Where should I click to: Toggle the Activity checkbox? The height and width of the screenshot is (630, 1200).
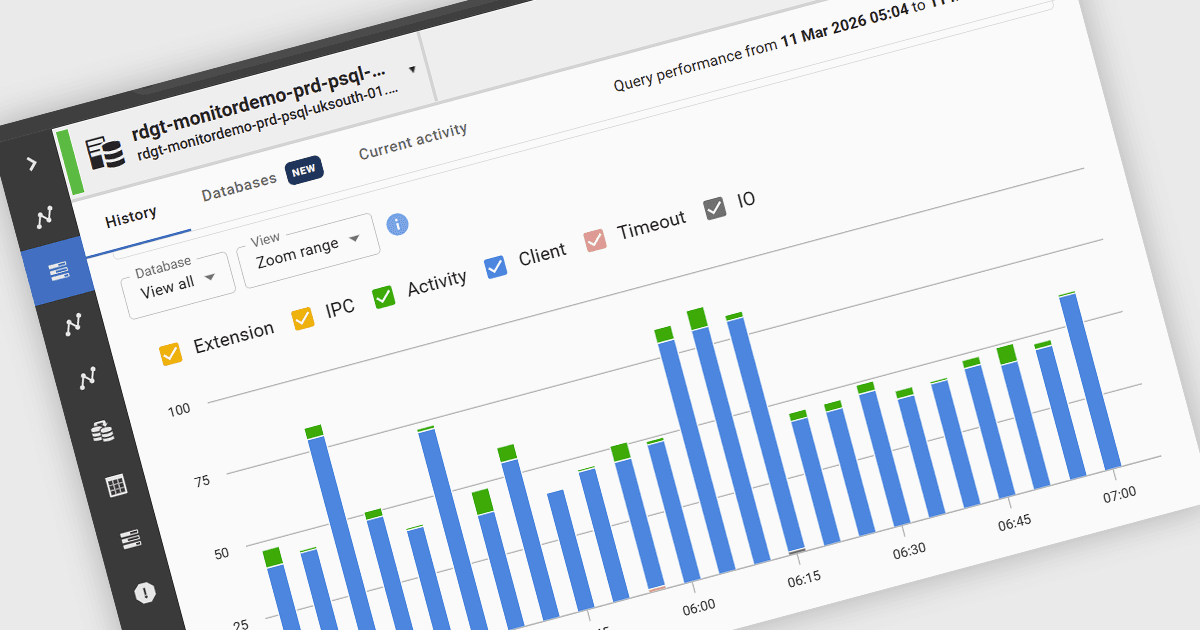coord(384,296)
